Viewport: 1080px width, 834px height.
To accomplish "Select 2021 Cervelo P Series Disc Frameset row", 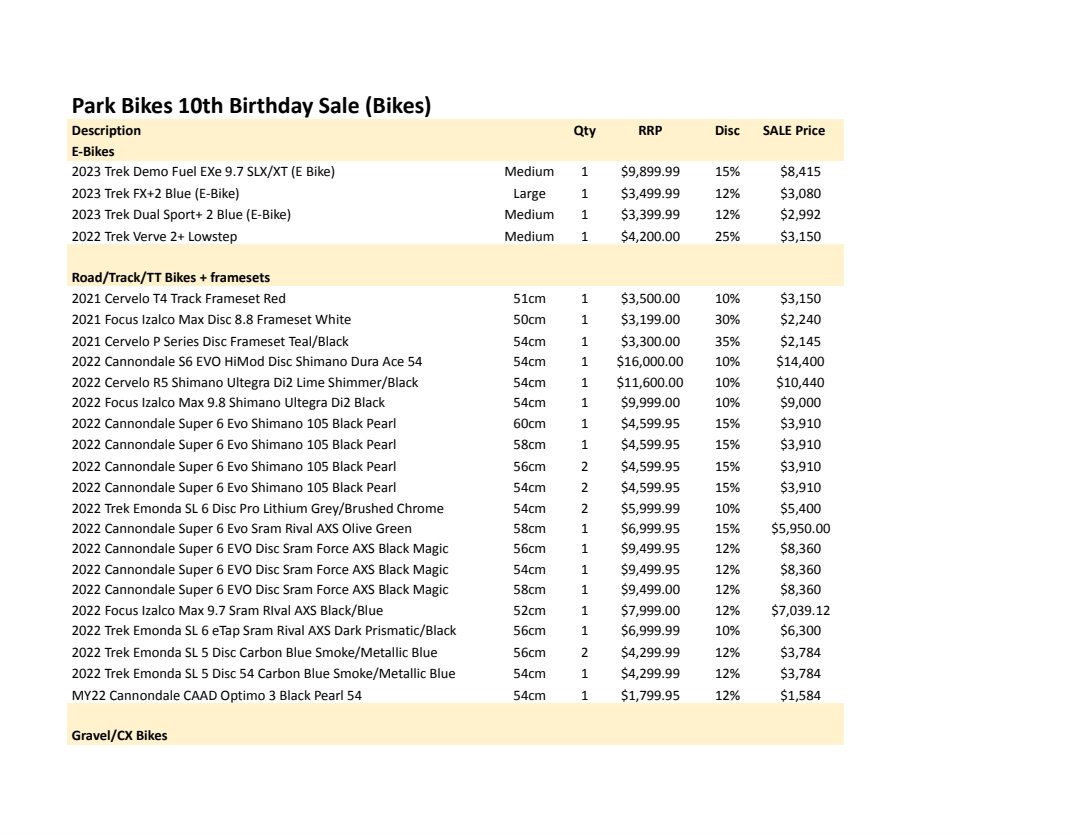I will [x=455, y=342].
